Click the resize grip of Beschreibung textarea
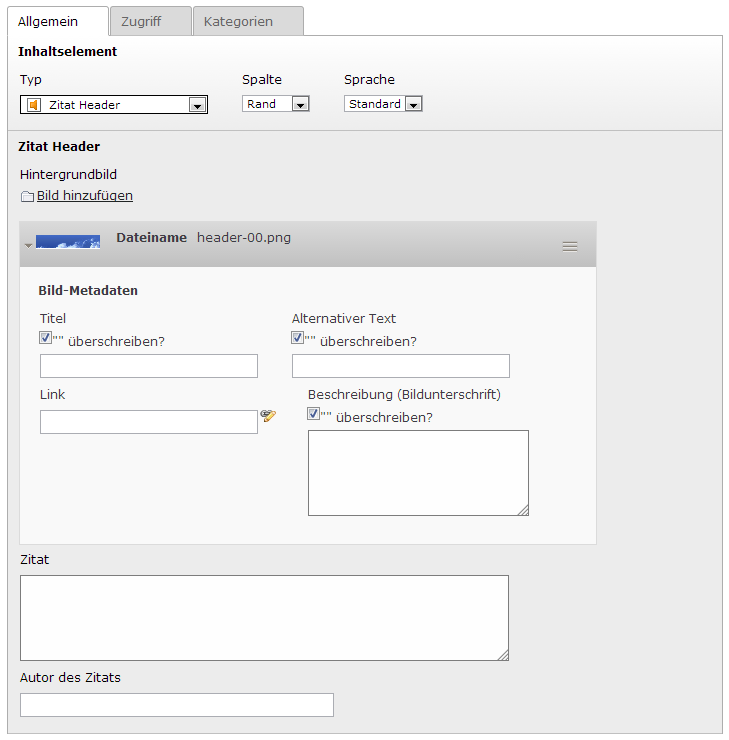This screenshot has width=729, height=740. 522,510
